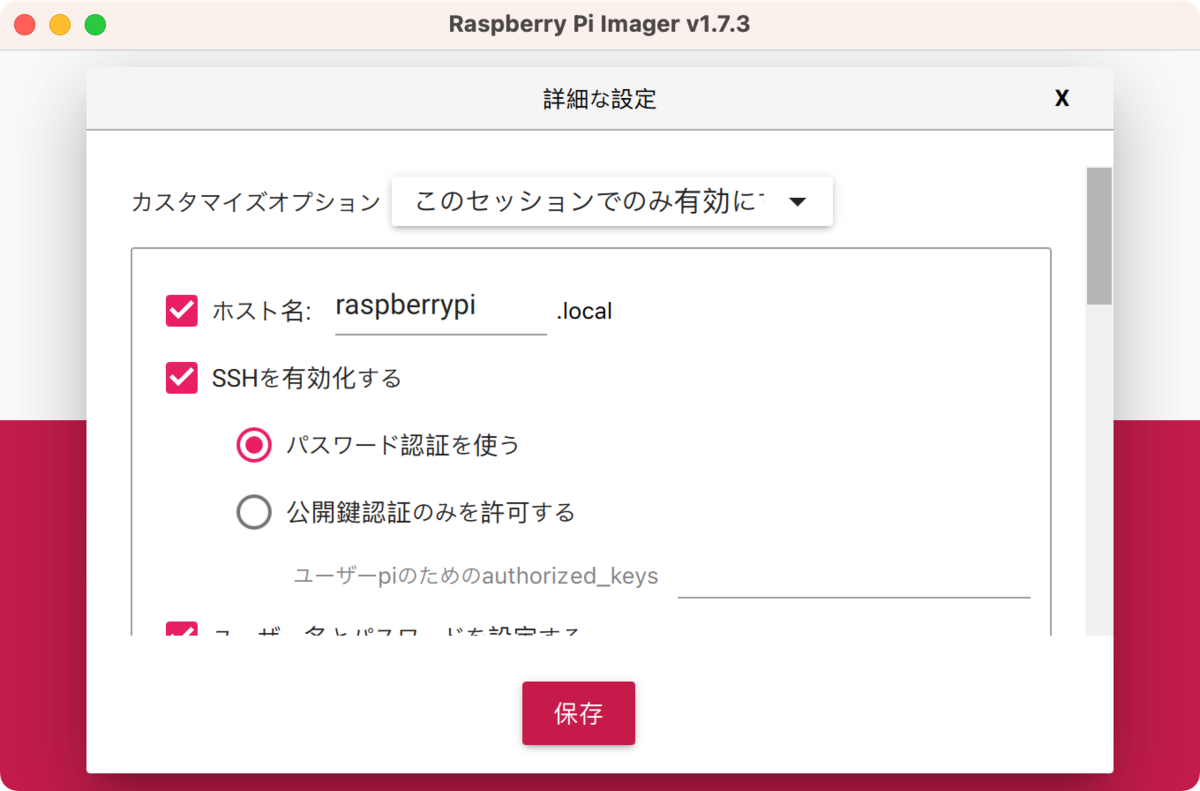
Task: Click the dialog vertical scrollbar thumb
Action: pos(1100,236)
